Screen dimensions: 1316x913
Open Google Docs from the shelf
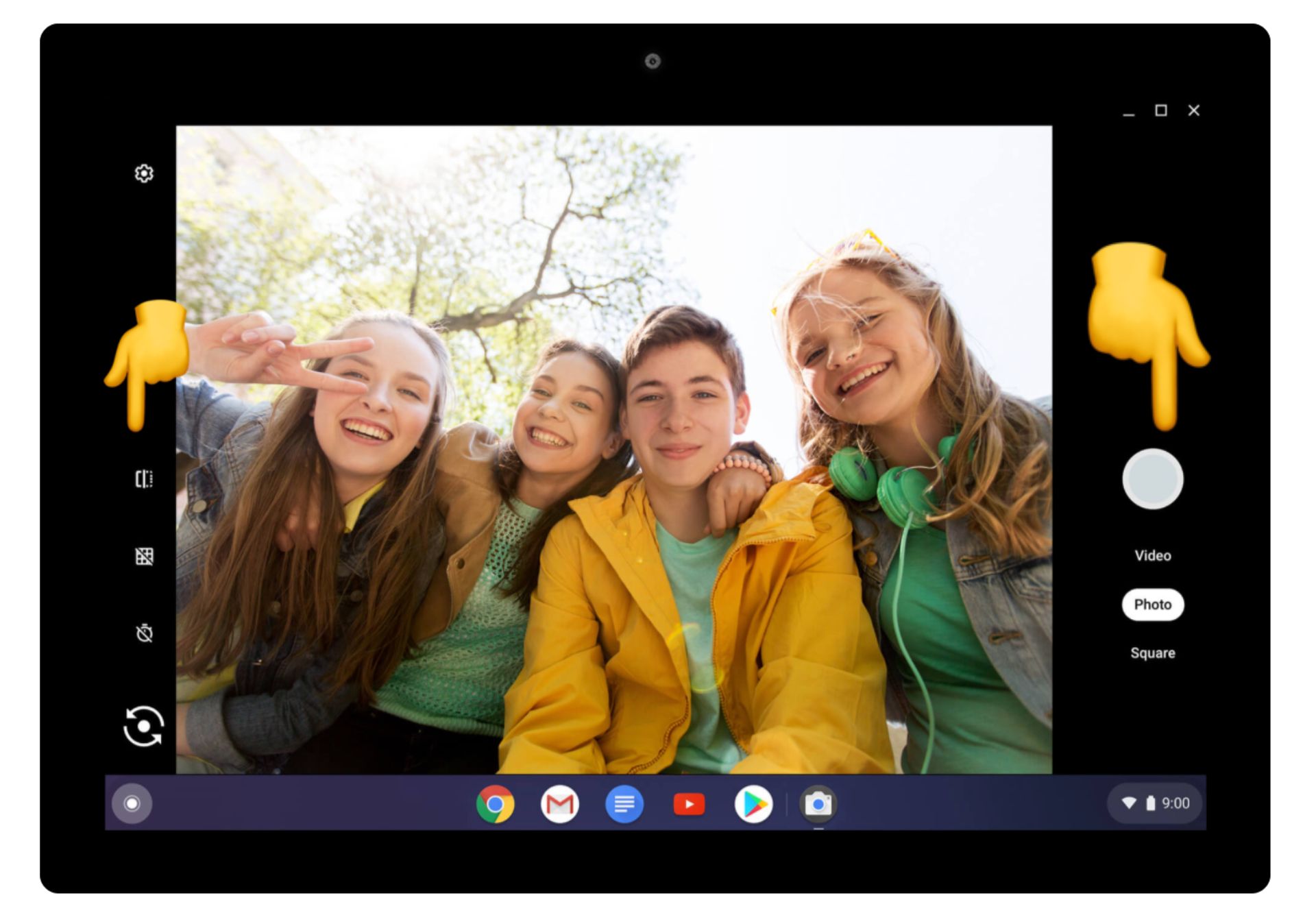tap(624, 804)
